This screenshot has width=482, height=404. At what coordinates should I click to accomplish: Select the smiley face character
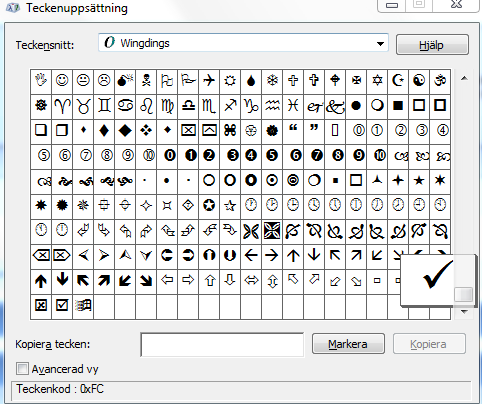(62, 81)
